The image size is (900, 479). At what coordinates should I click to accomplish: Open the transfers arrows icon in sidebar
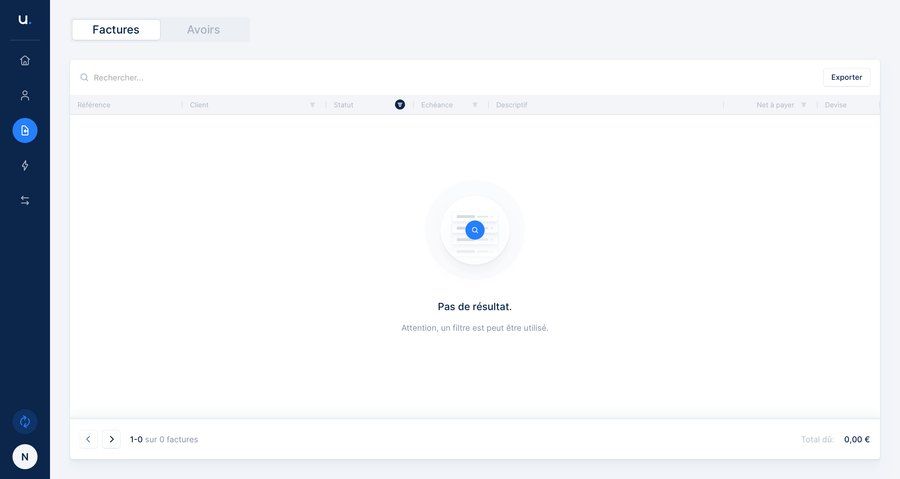pos(25,200)
